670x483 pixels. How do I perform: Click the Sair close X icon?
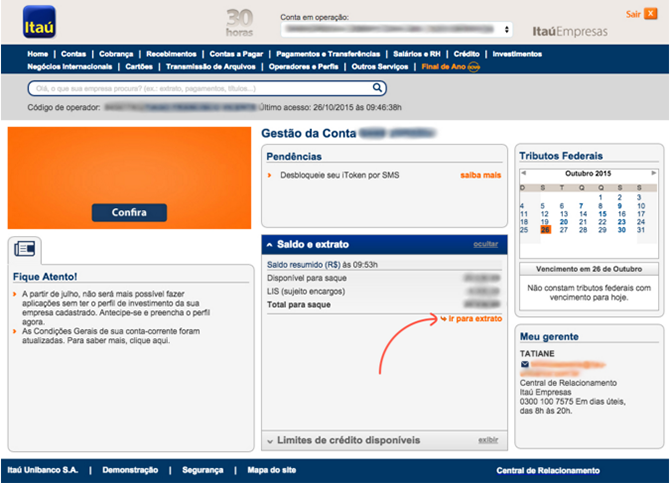(x=651, y=14)
